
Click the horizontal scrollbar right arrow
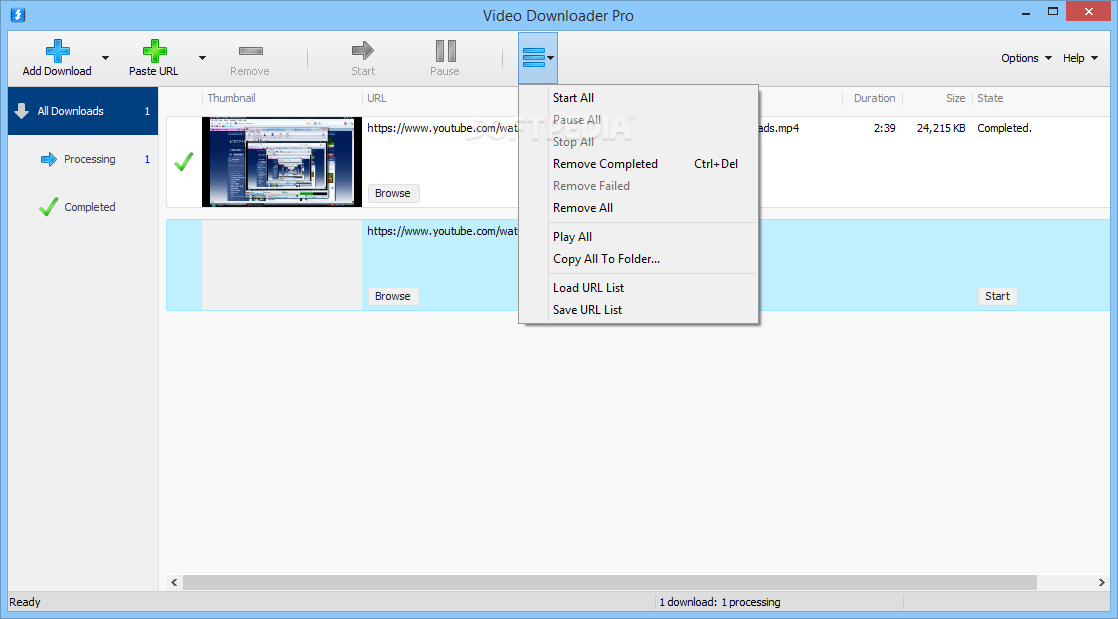pos(1101,583)
